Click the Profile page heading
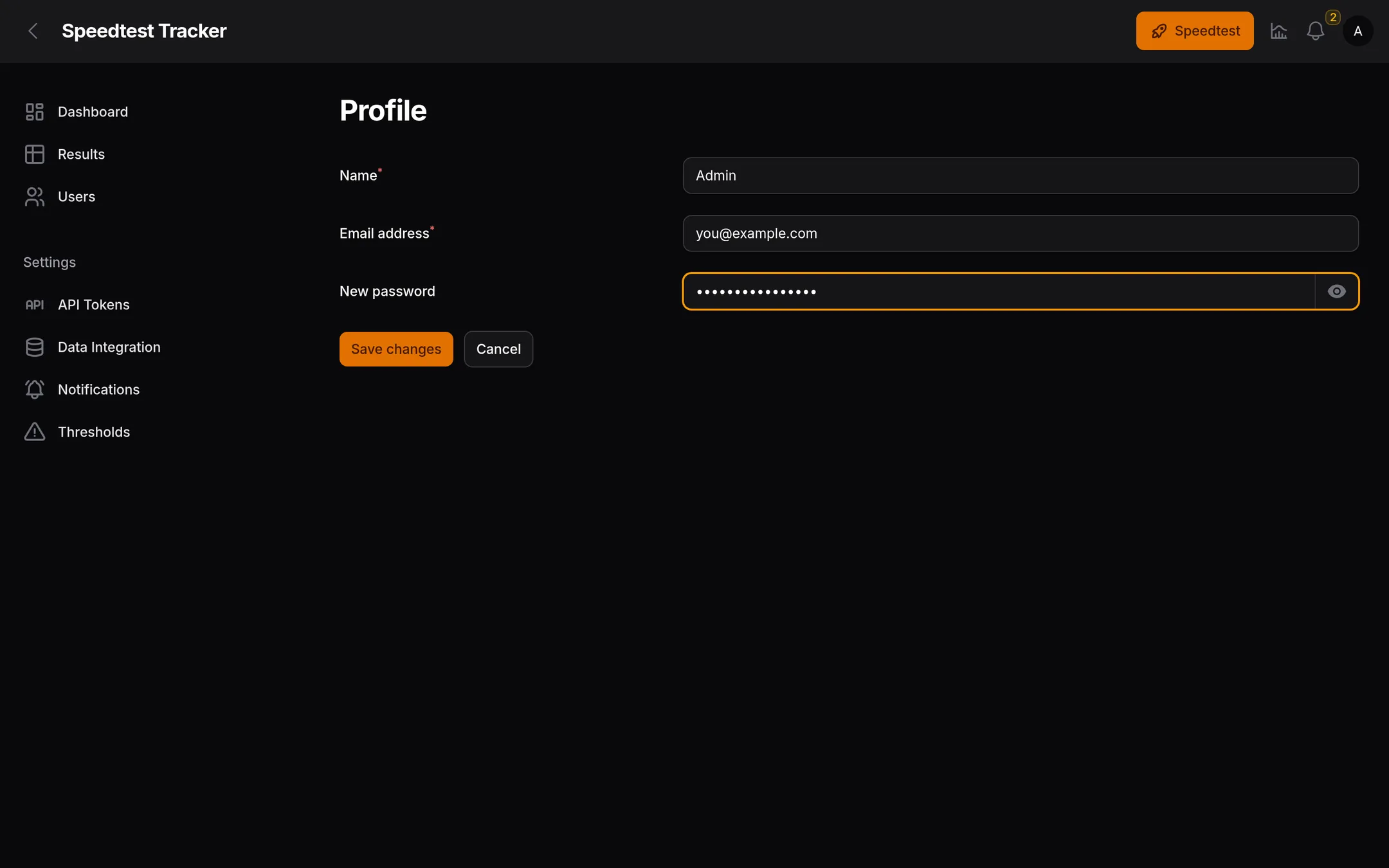Screen dimensions: 1389x868 383,111
